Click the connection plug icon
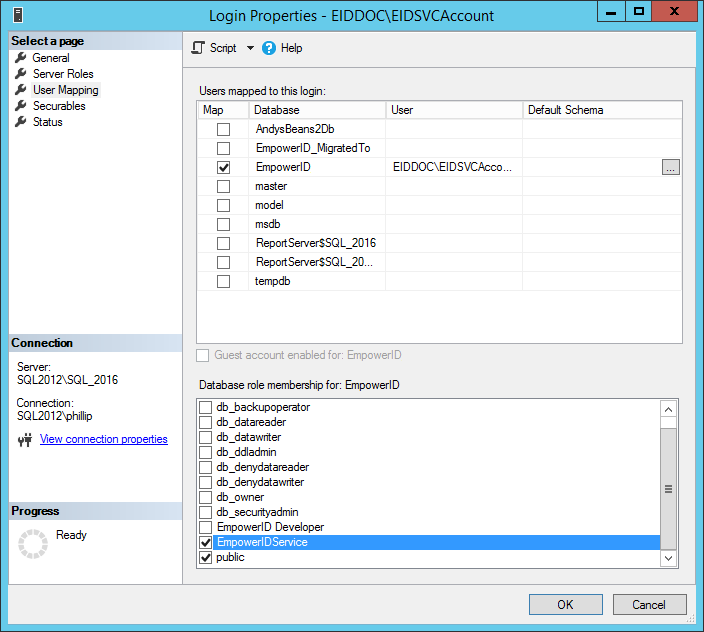The height and width of the screenshot is (632, 704). point(25,439)
